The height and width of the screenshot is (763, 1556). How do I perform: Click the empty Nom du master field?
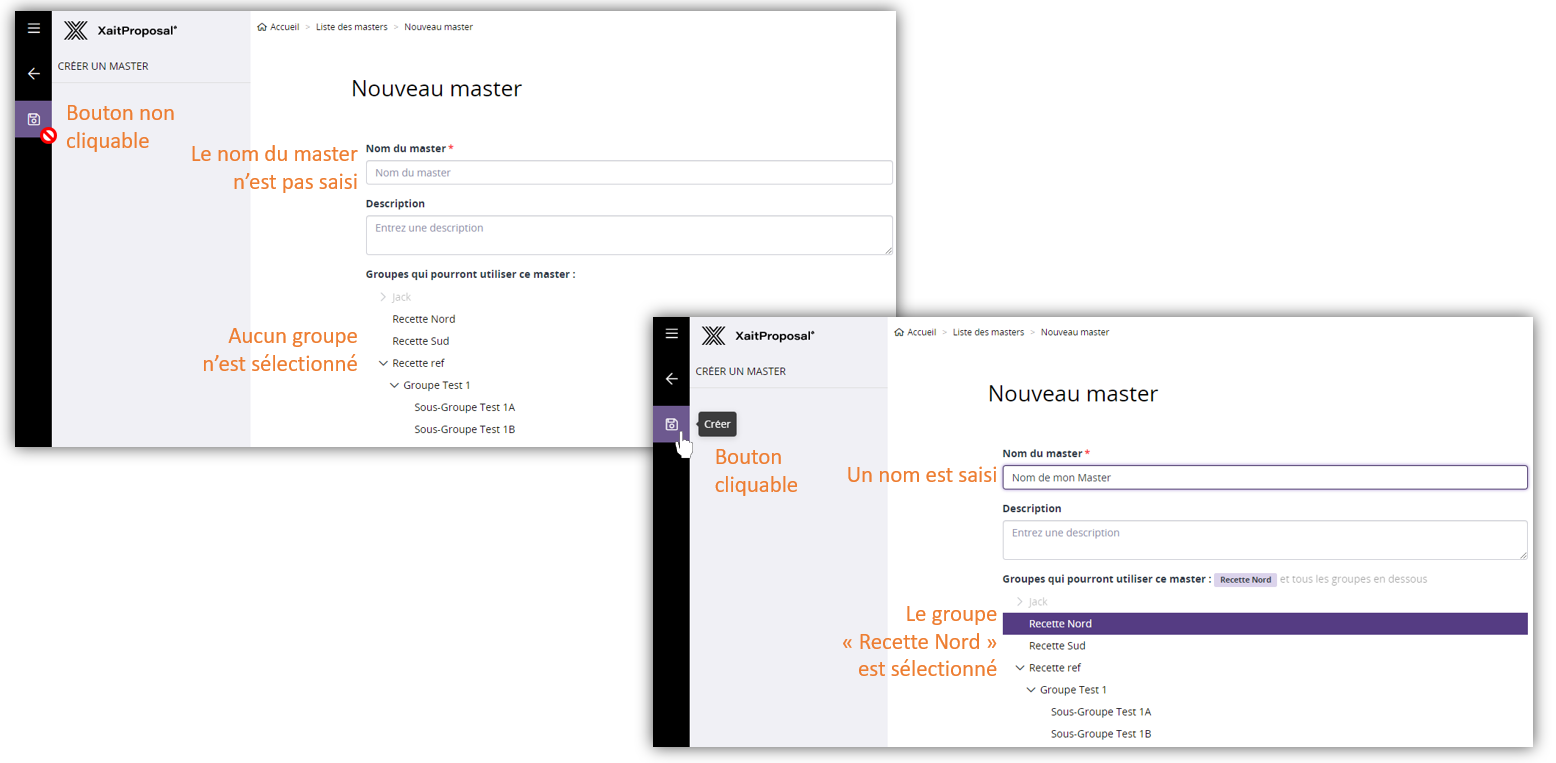pyautogui.click(x=629, y=173)
